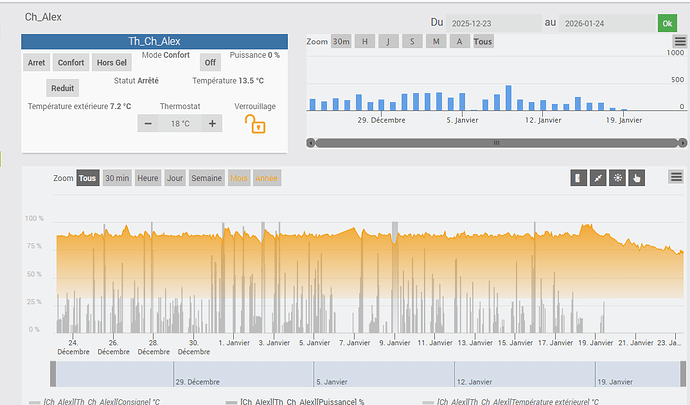The width and height of the screenshot is (690, 405).
Task: Set mode to Confort
Action: 70,62
